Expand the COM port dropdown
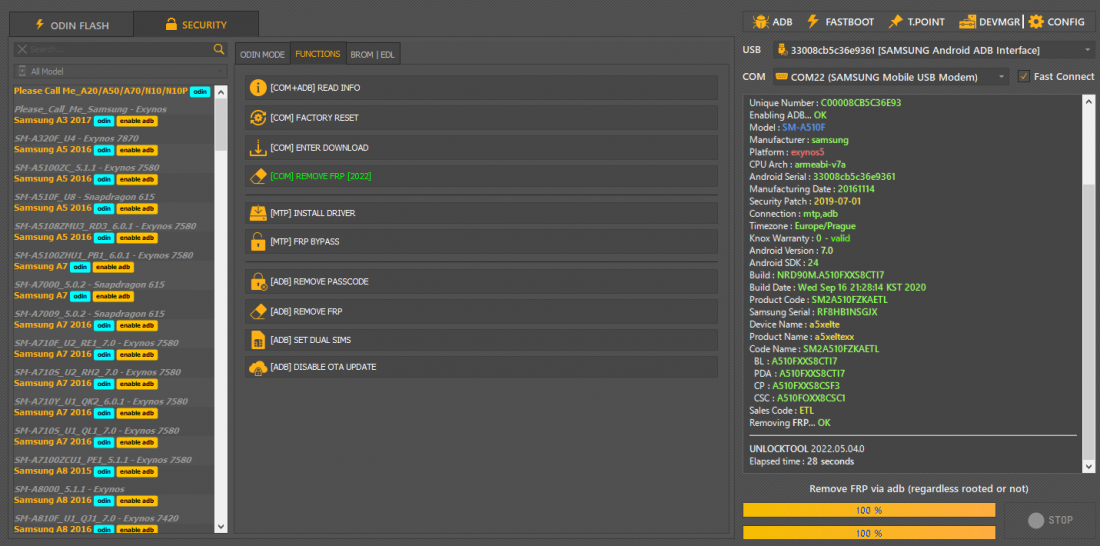The image size is (1100, 546). [x=1001, y=76]
